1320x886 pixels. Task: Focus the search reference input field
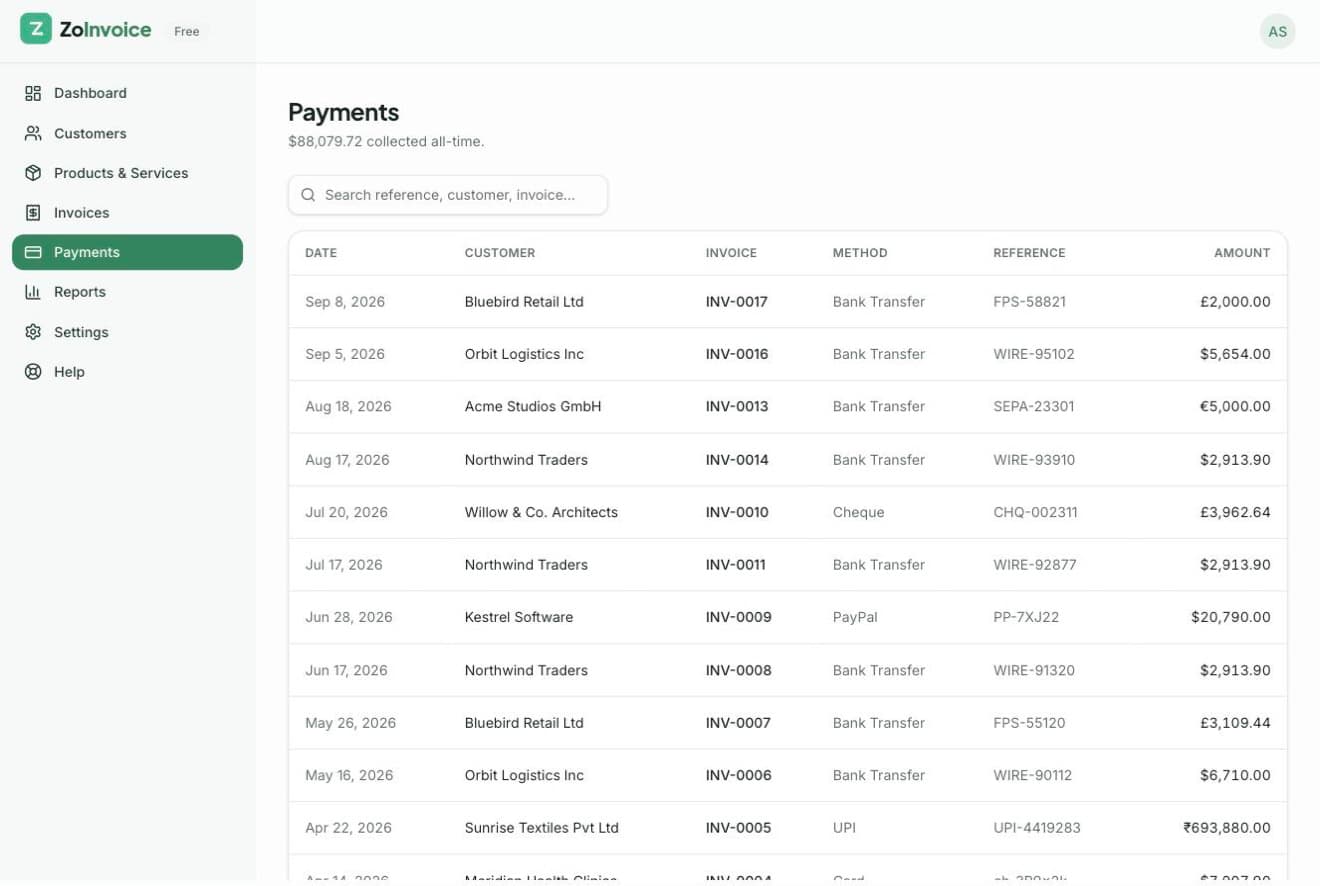448,195
